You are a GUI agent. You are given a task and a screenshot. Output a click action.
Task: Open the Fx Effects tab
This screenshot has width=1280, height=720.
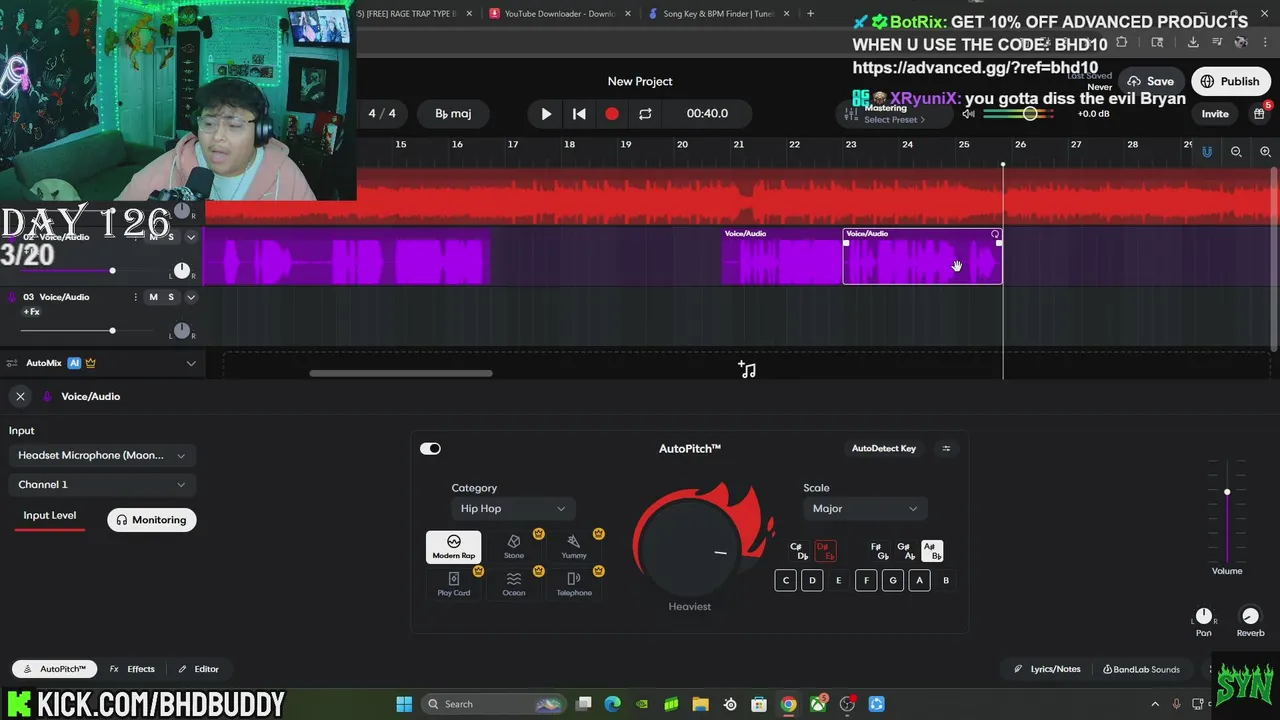(132, 669)
